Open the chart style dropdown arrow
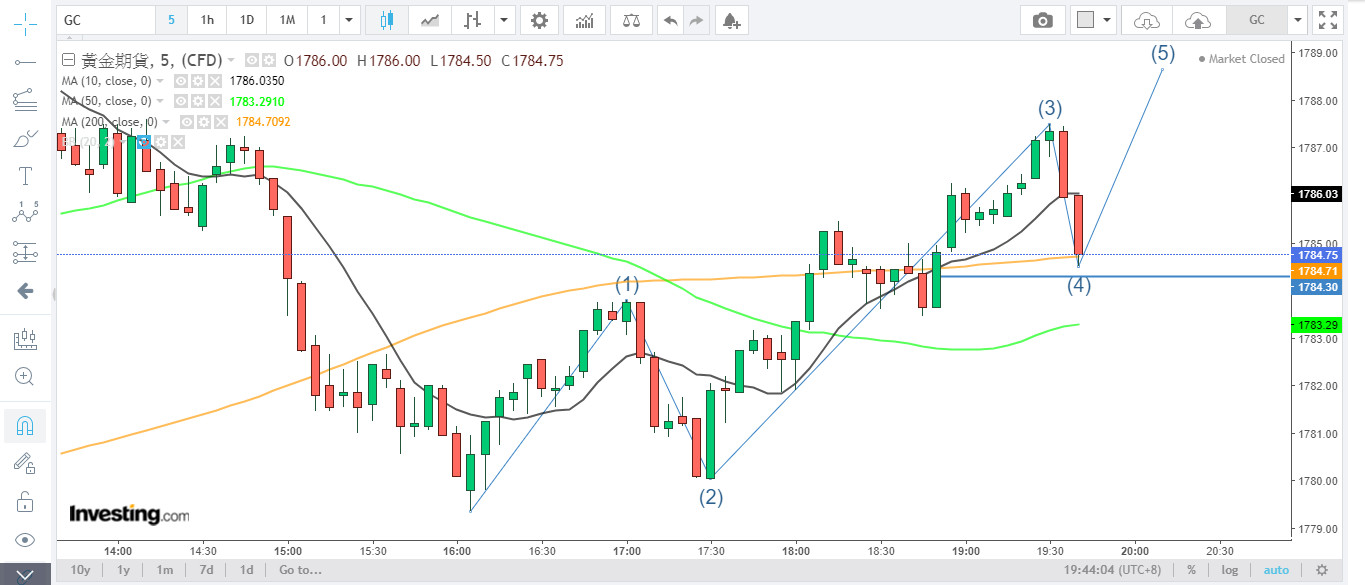 click(x=503, y=20)
